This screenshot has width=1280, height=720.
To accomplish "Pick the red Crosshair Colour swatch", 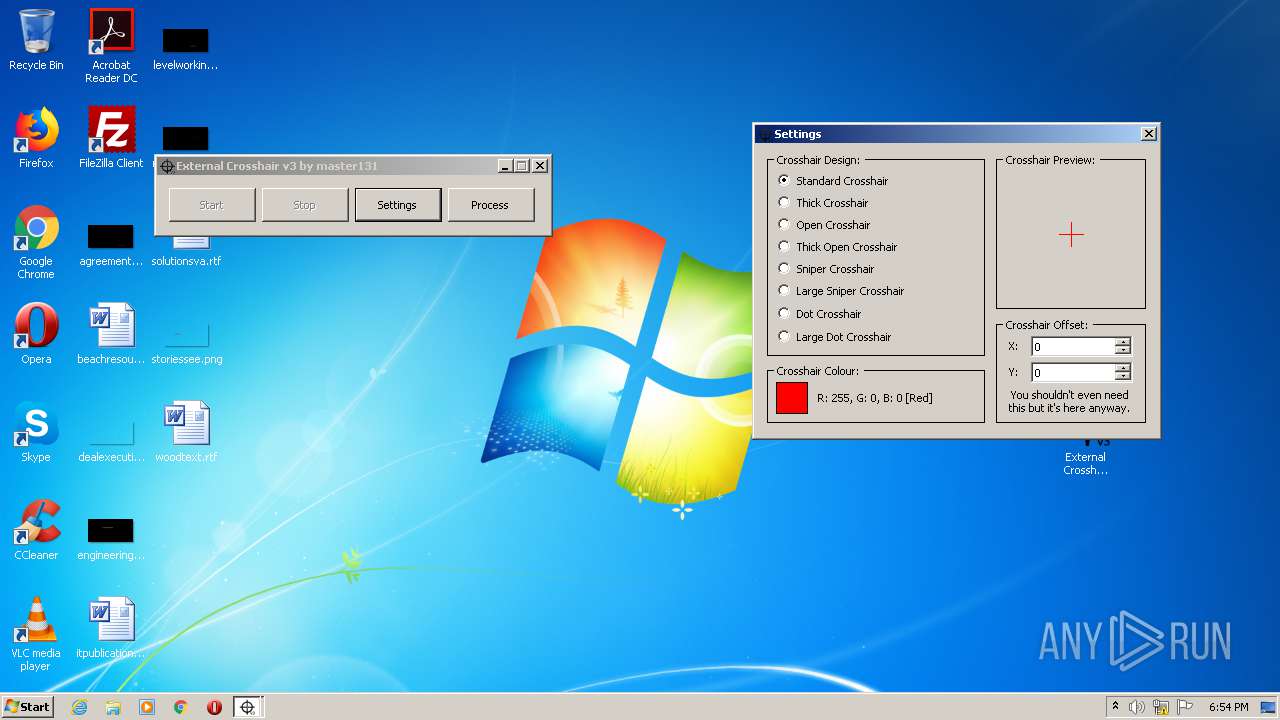I will (792, 398).
